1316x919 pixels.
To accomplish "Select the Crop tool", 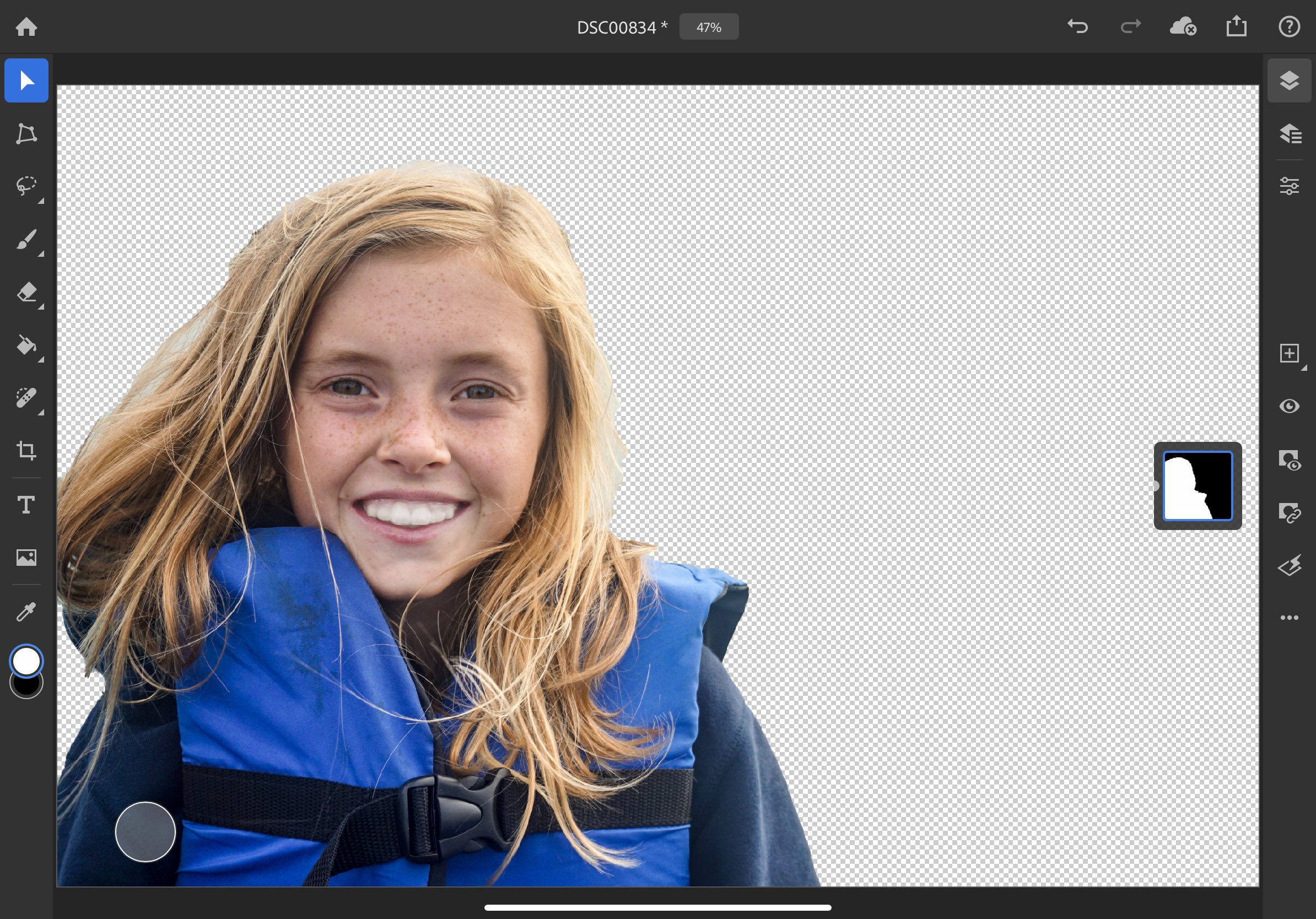I will pos(26,450).
